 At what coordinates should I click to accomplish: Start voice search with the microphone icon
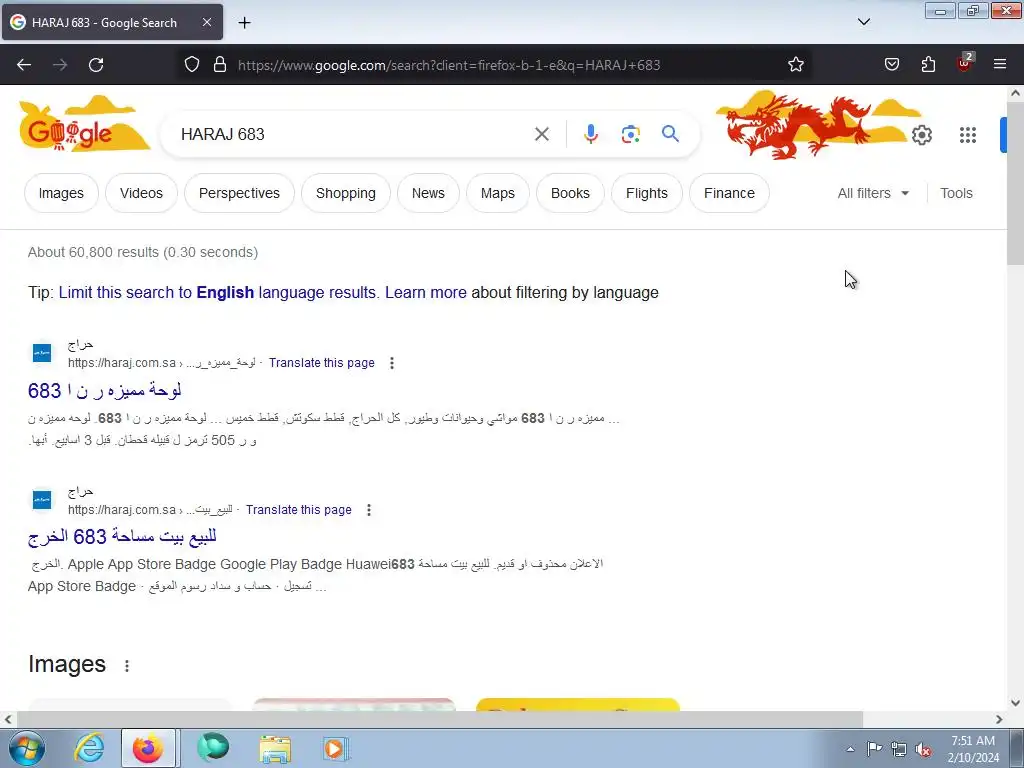point(590,134)
